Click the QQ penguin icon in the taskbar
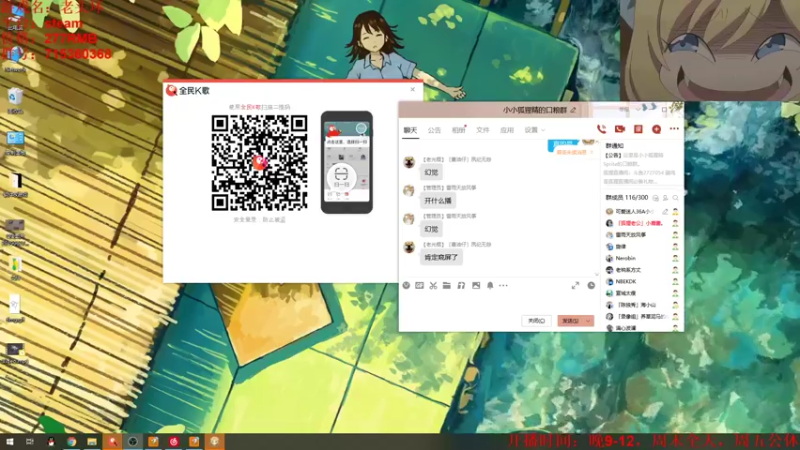This screenshot has width=800, height=450. pyautogui.click(x=51, y=442)
